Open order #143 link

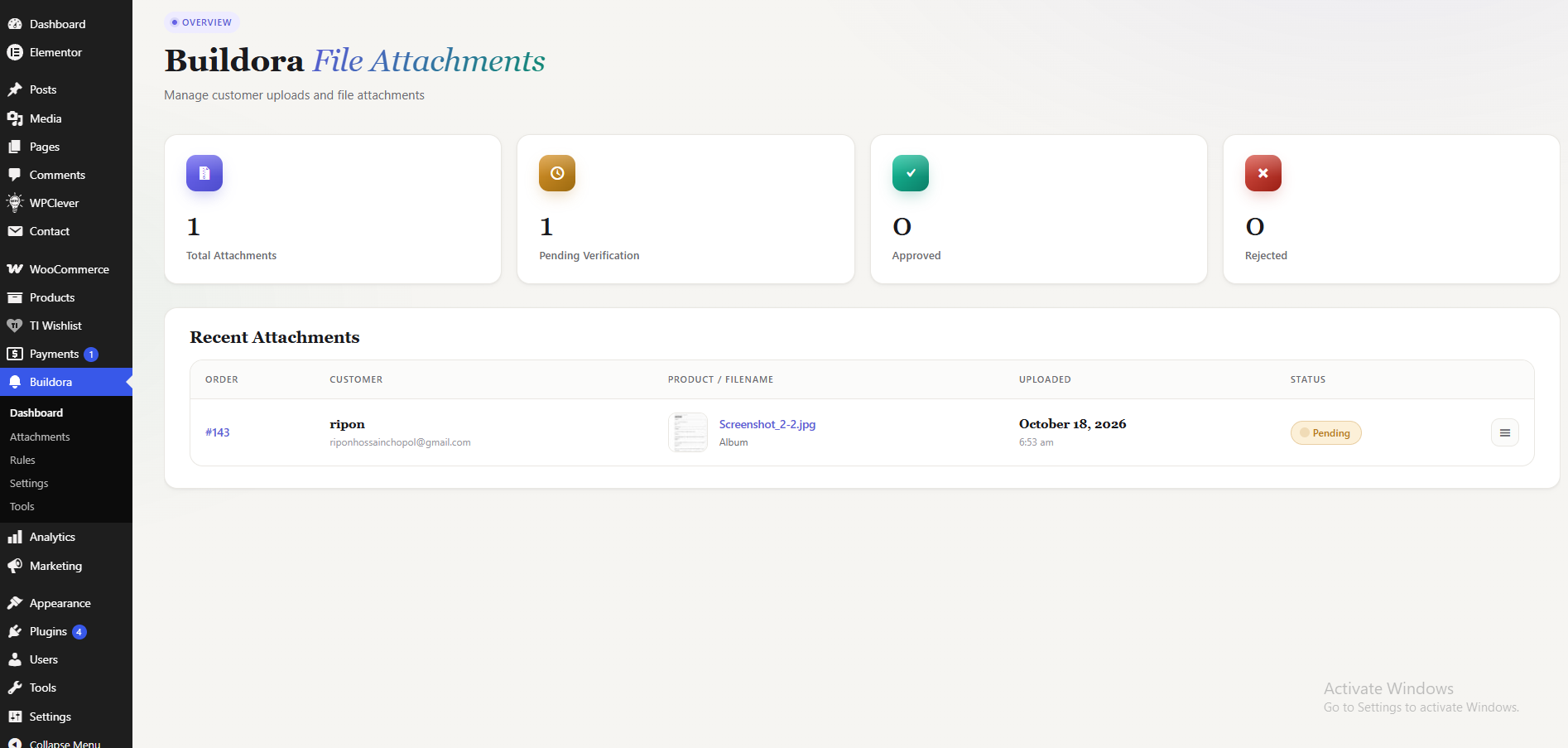(218, 432)
